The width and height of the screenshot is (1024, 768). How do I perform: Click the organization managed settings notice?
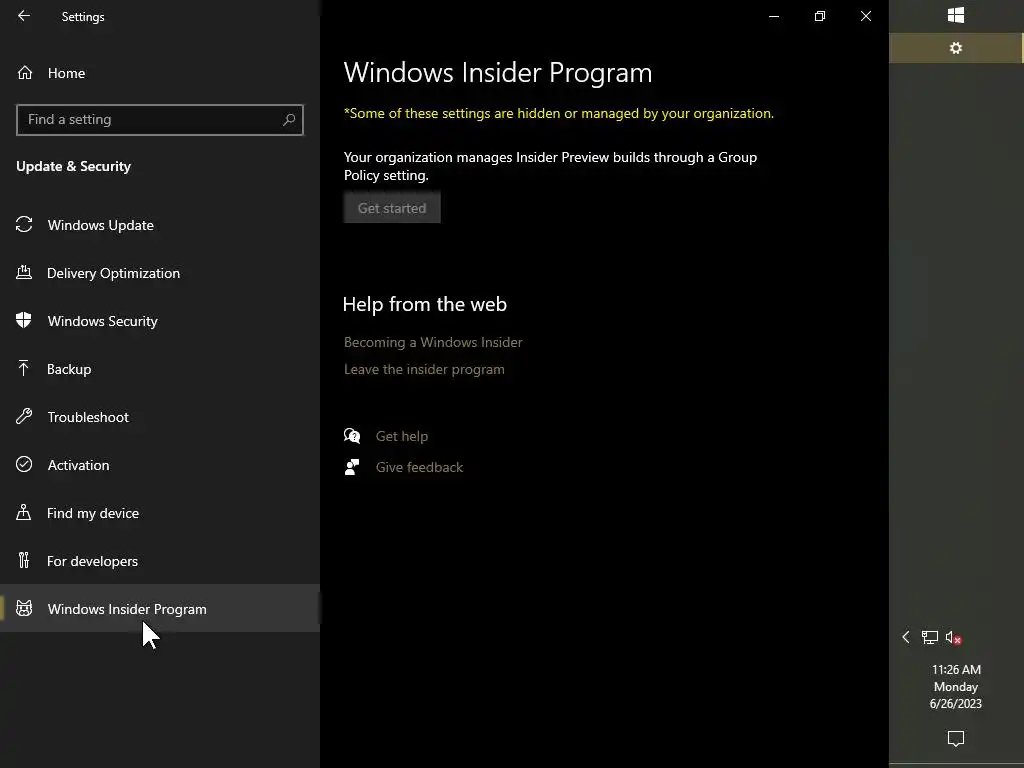pyautogui.click(x=558, y=114)
